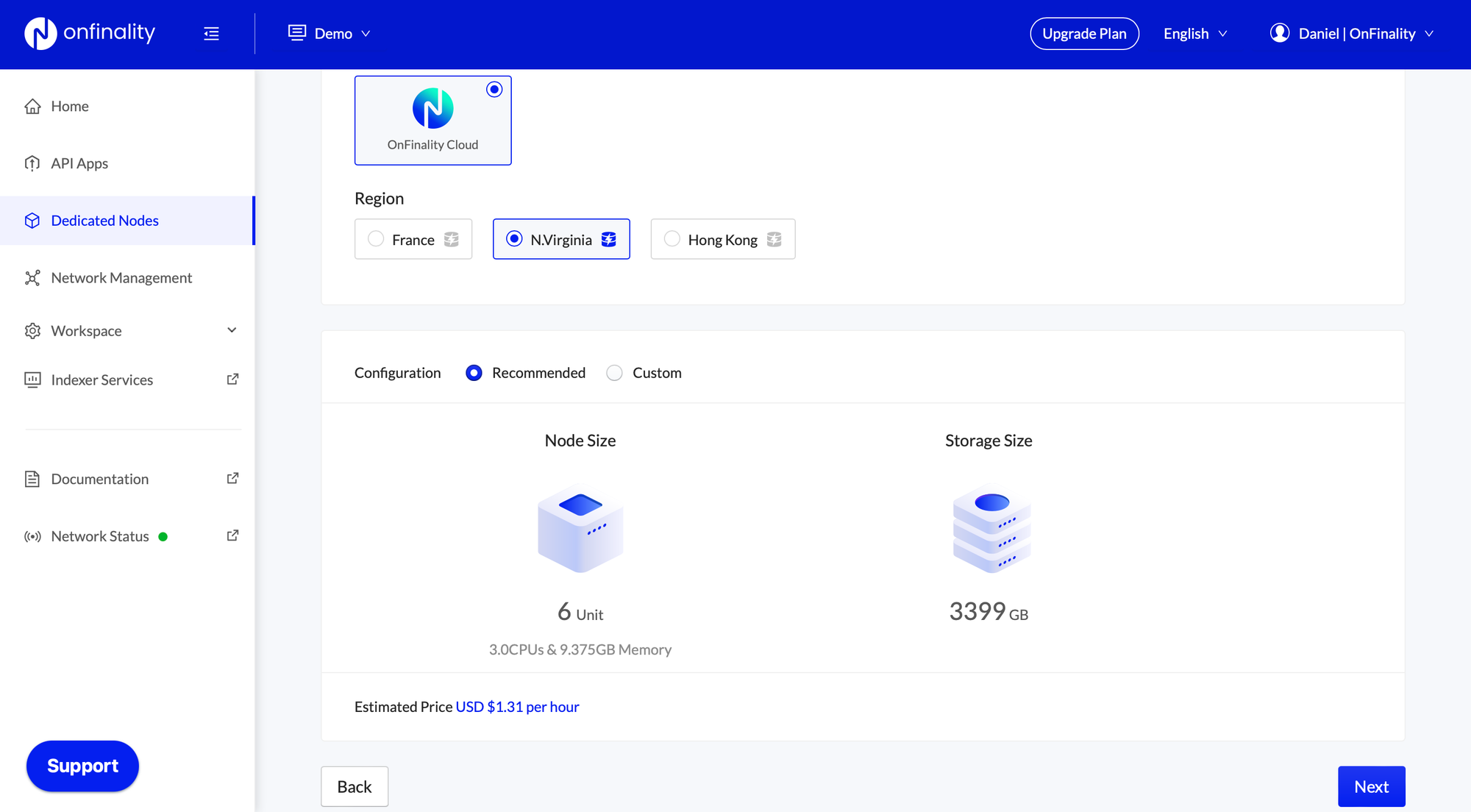Click the API Apps icon
Viewport: 1471px width, 812px height.
pos(32,163)
